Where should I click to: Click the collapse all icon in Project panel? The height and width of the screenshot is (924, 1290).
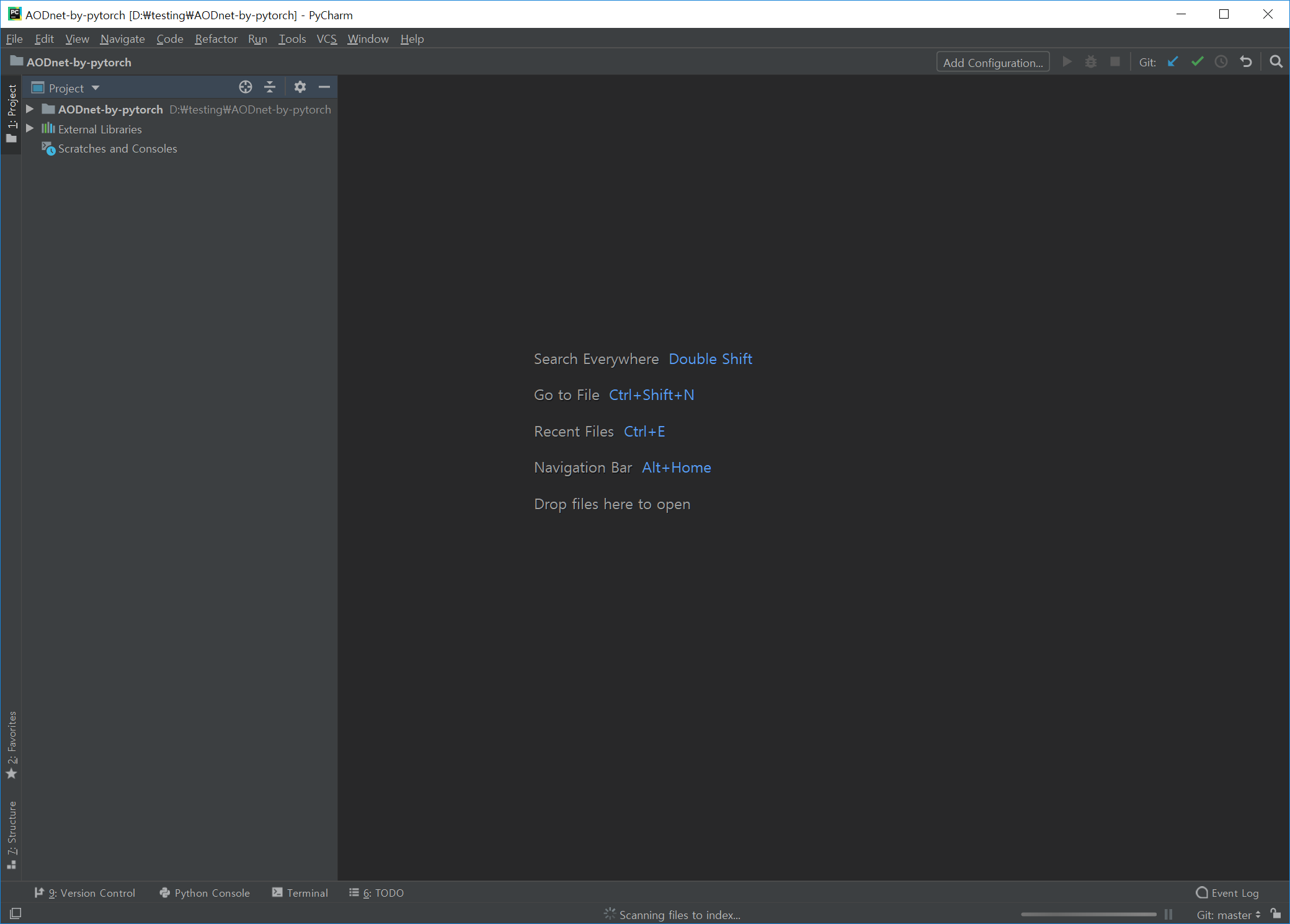coord(270,87)
